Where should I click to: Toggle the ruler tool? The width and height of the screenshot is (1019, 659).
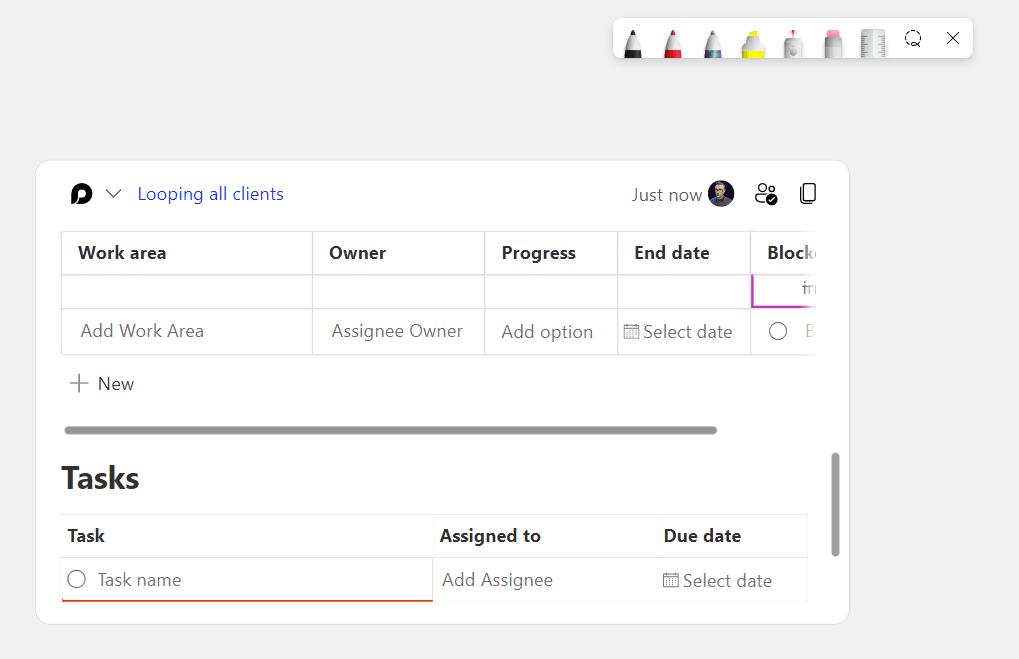(873, 43)
